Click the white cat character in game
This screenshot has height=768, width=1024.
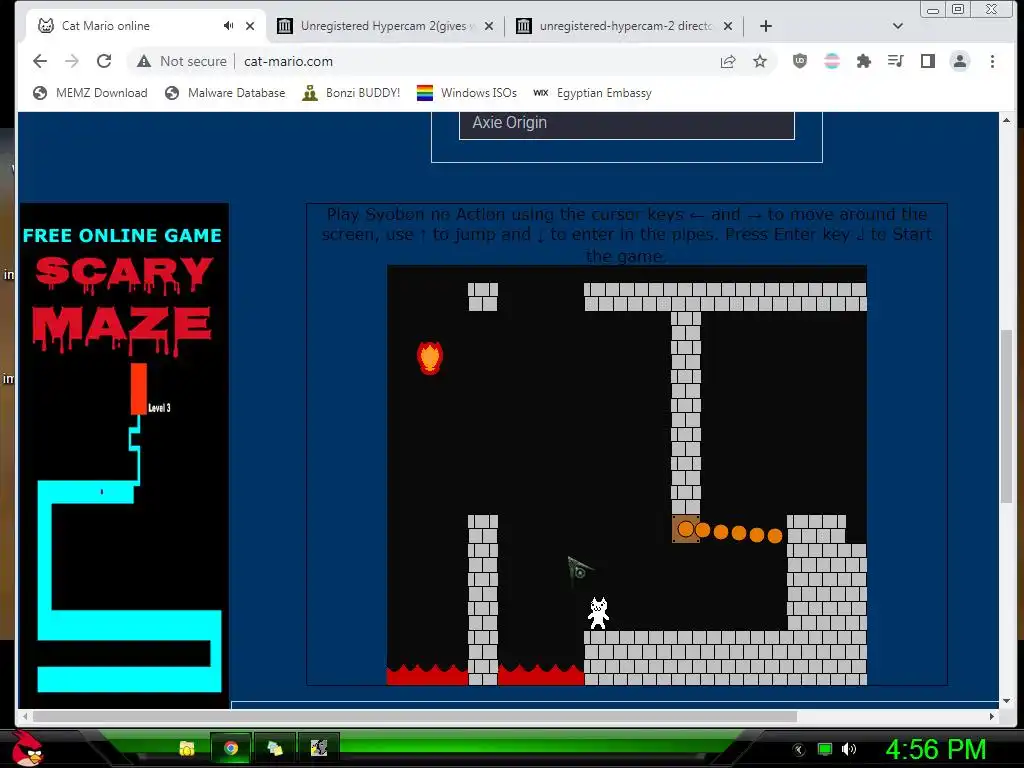pos(598,613)
